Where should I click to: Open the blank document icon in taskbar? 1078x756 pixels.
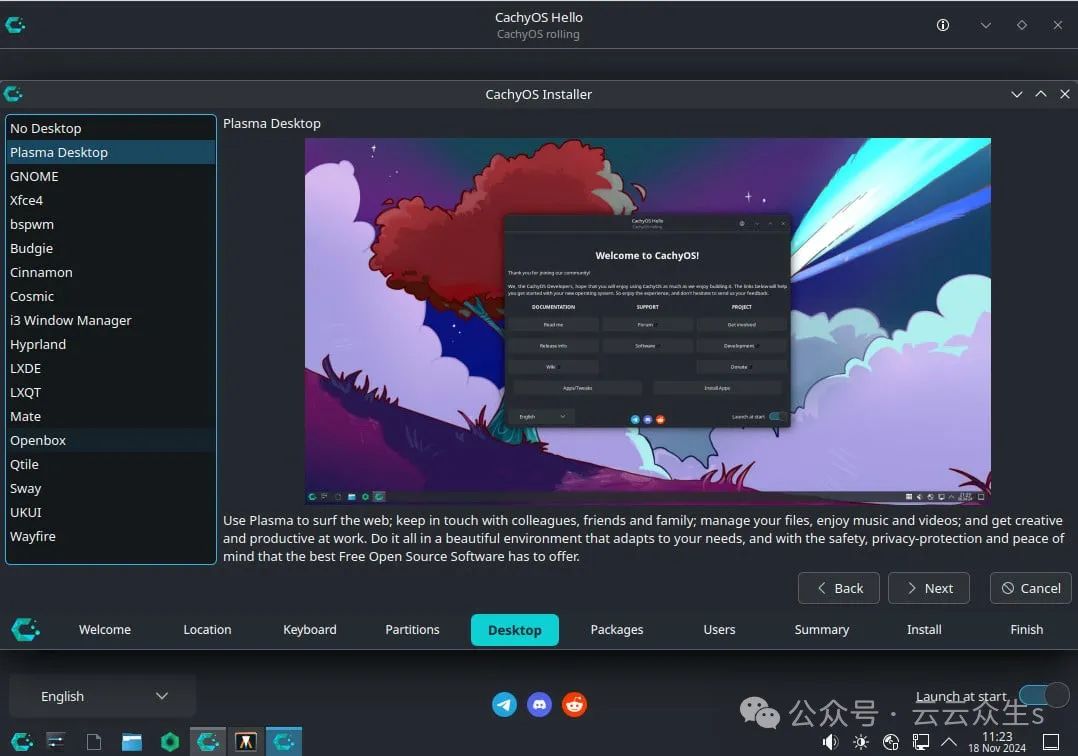pyautogui.click(x=94, y=742)
